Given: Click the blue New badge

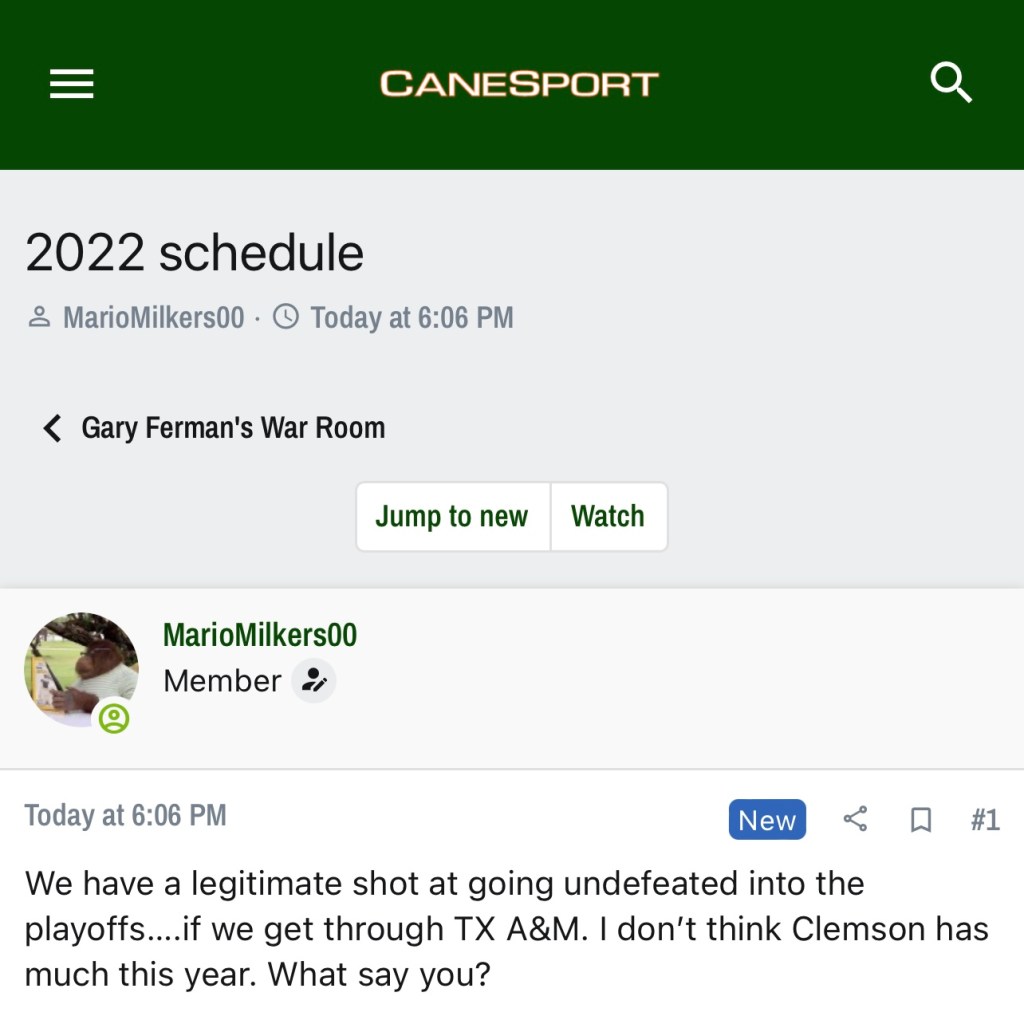Looking at the screenshot, I should click(x=767, y=820).
